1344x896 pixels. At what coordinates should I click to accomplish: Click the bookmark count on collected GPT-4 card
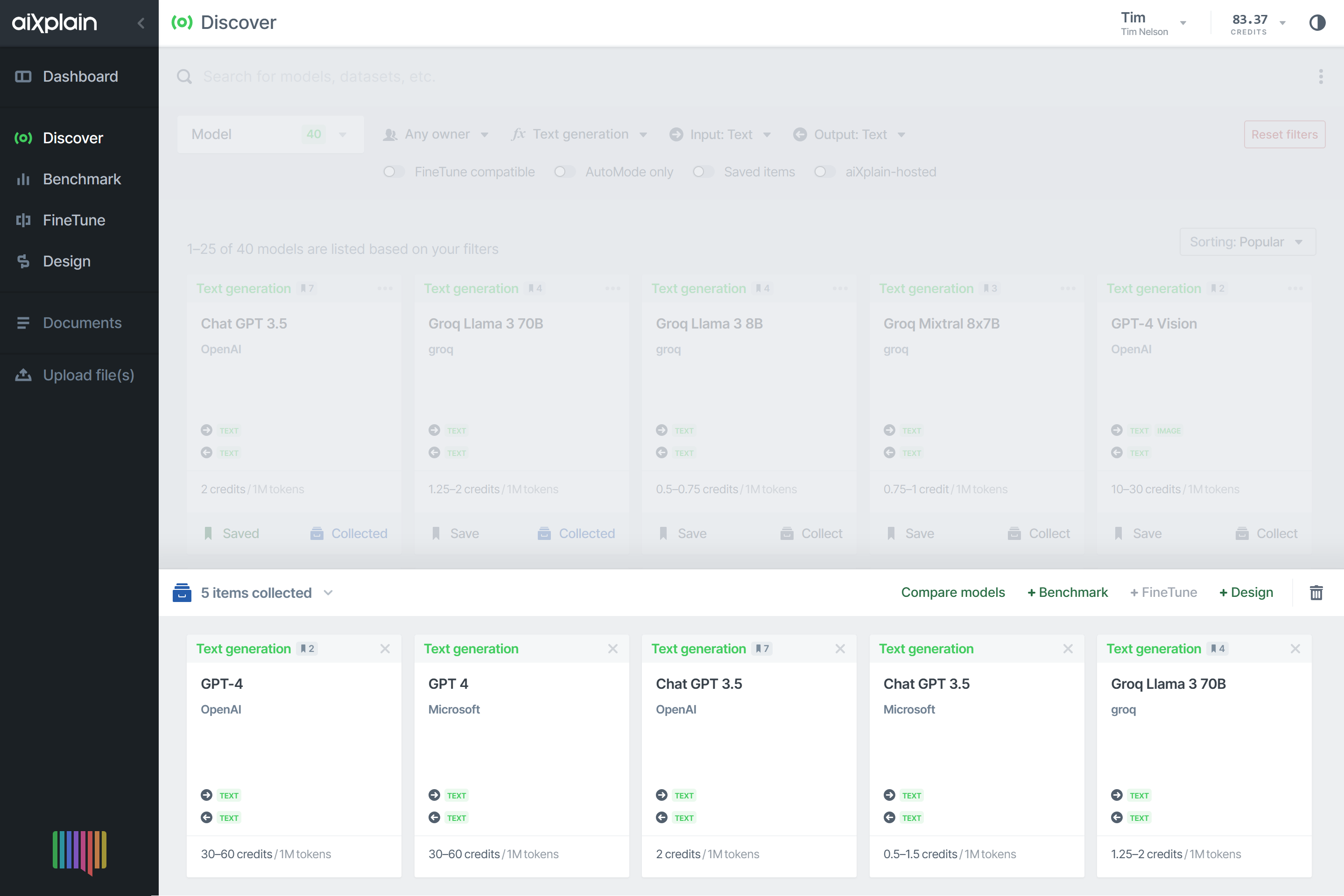point(308,649)
